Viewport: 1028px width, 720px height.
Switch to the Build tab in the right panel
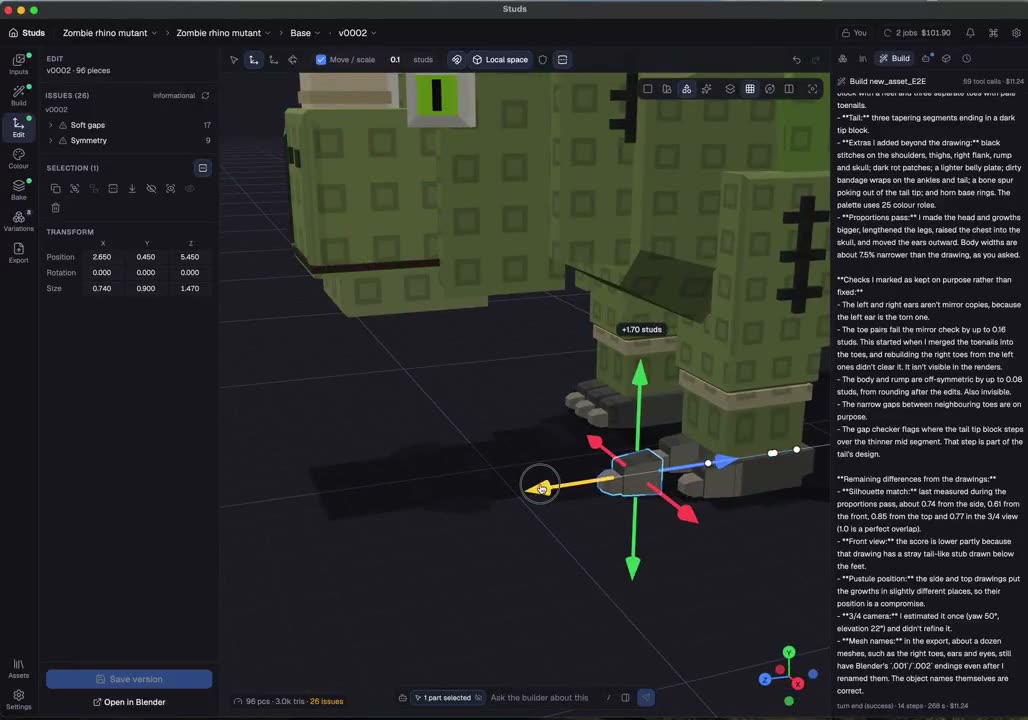[894, 58]
